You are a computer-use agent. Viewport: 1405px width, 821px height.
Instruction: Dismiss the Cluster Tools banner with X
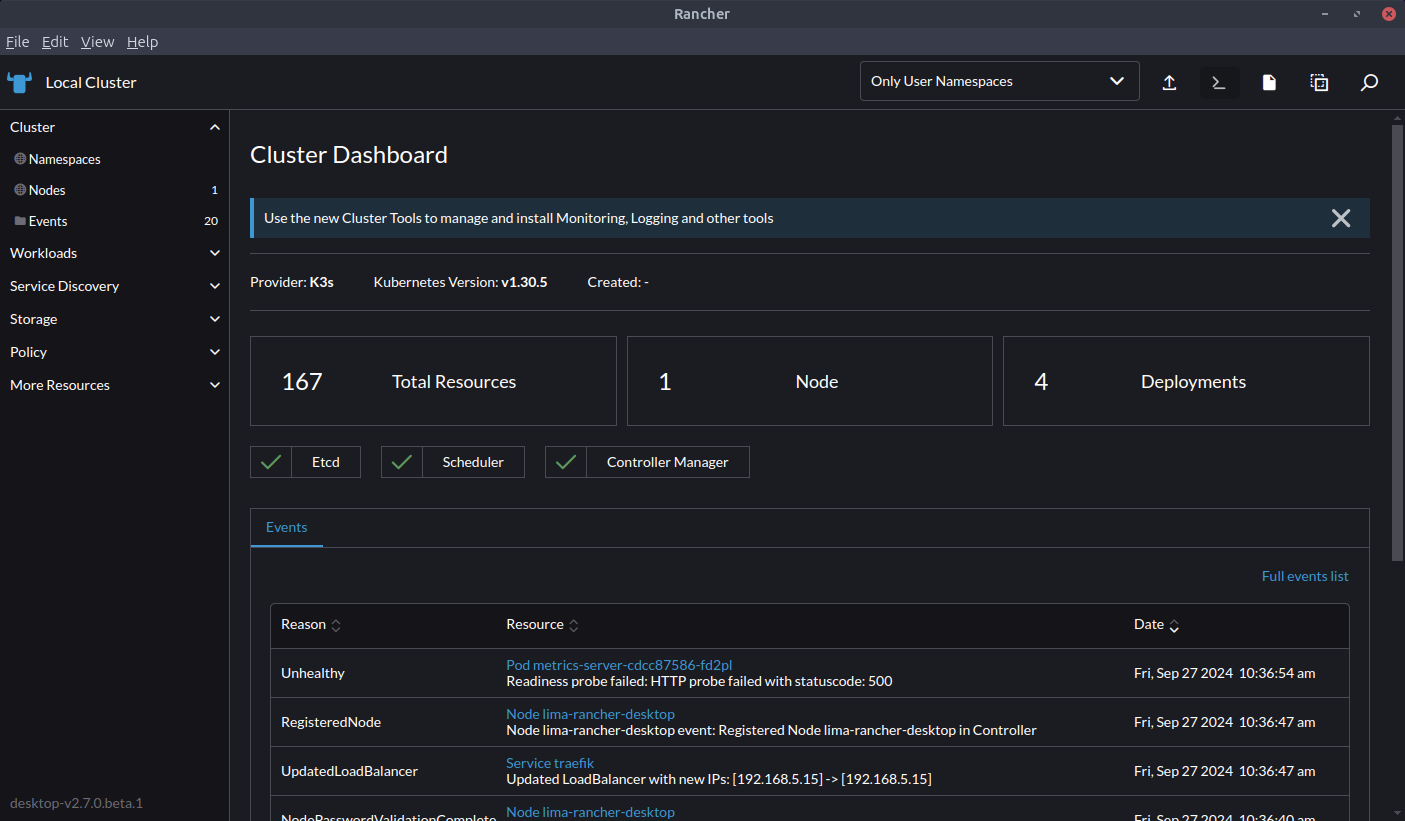pyautogui.click(x=1341, y=218)
